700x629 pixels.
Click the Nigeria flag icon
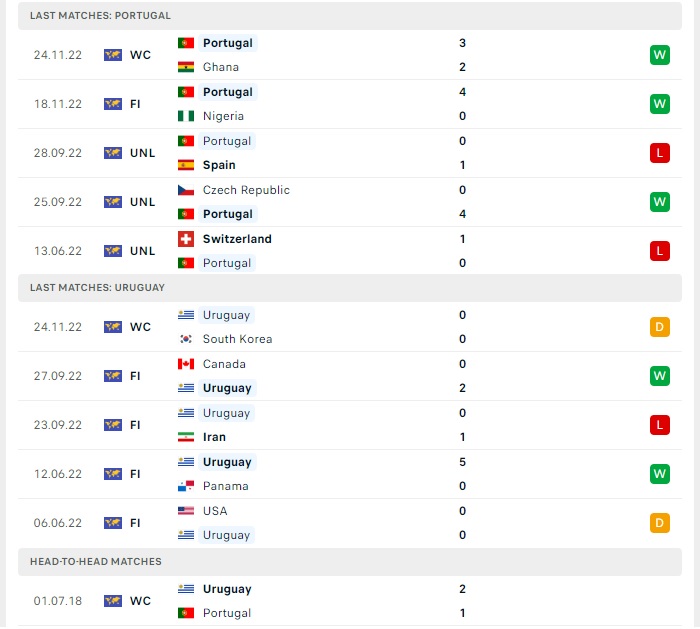[185, 116]
